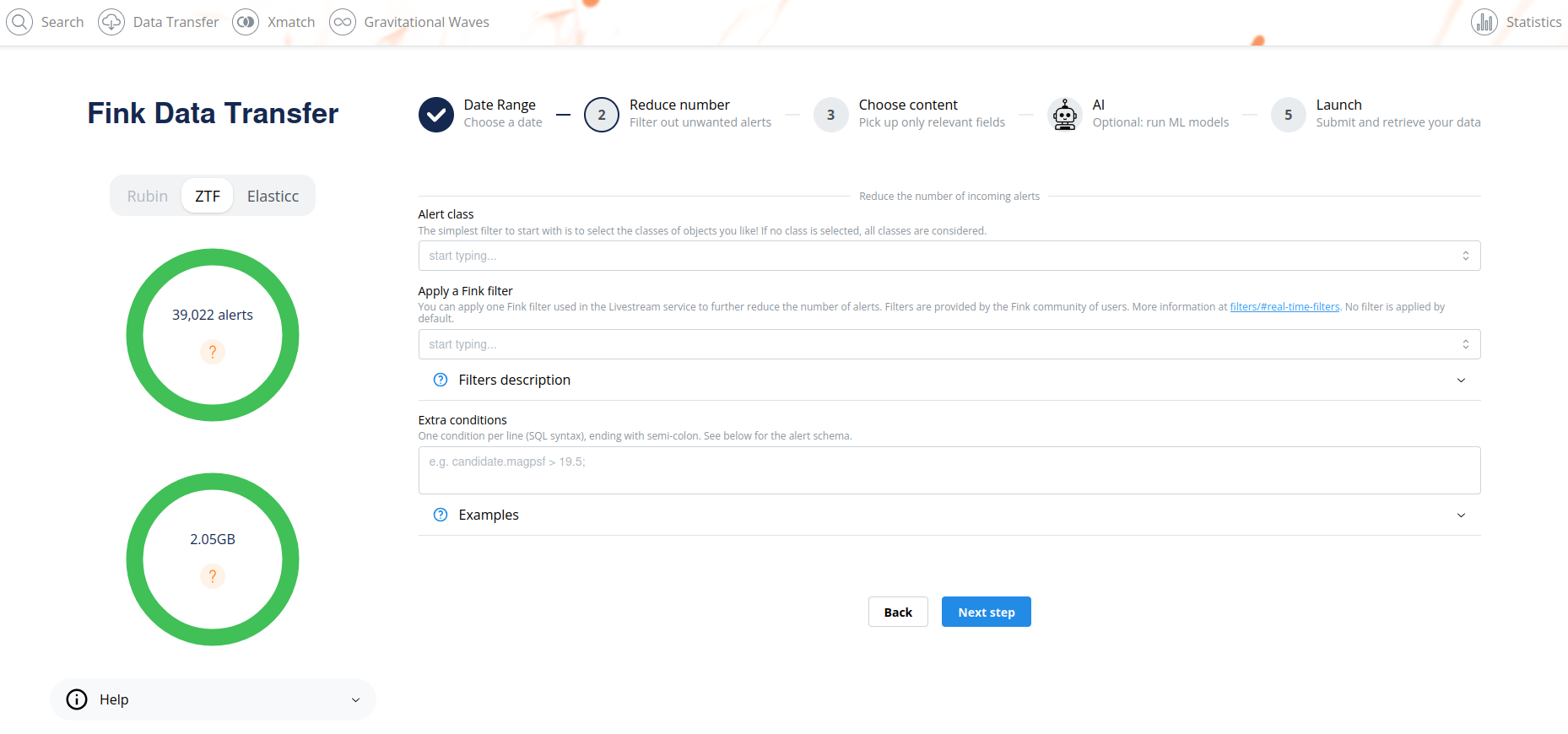This screenshot has width=1568, height=734.
Task: Focus the Extra conditions text area
Action: point(949,470)
